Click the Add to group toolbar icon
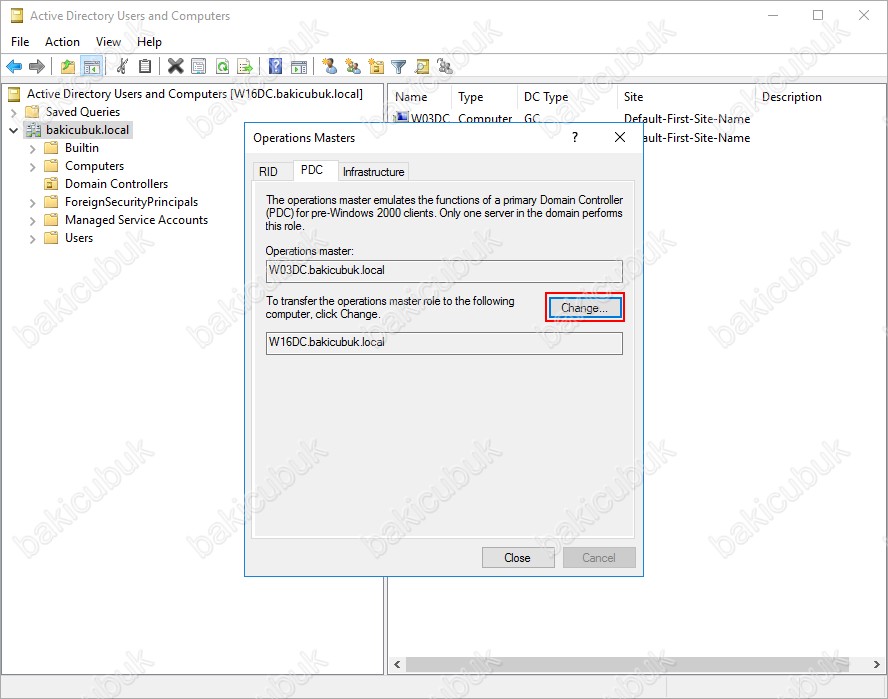The image size is (888, 699). pos(445,67)
